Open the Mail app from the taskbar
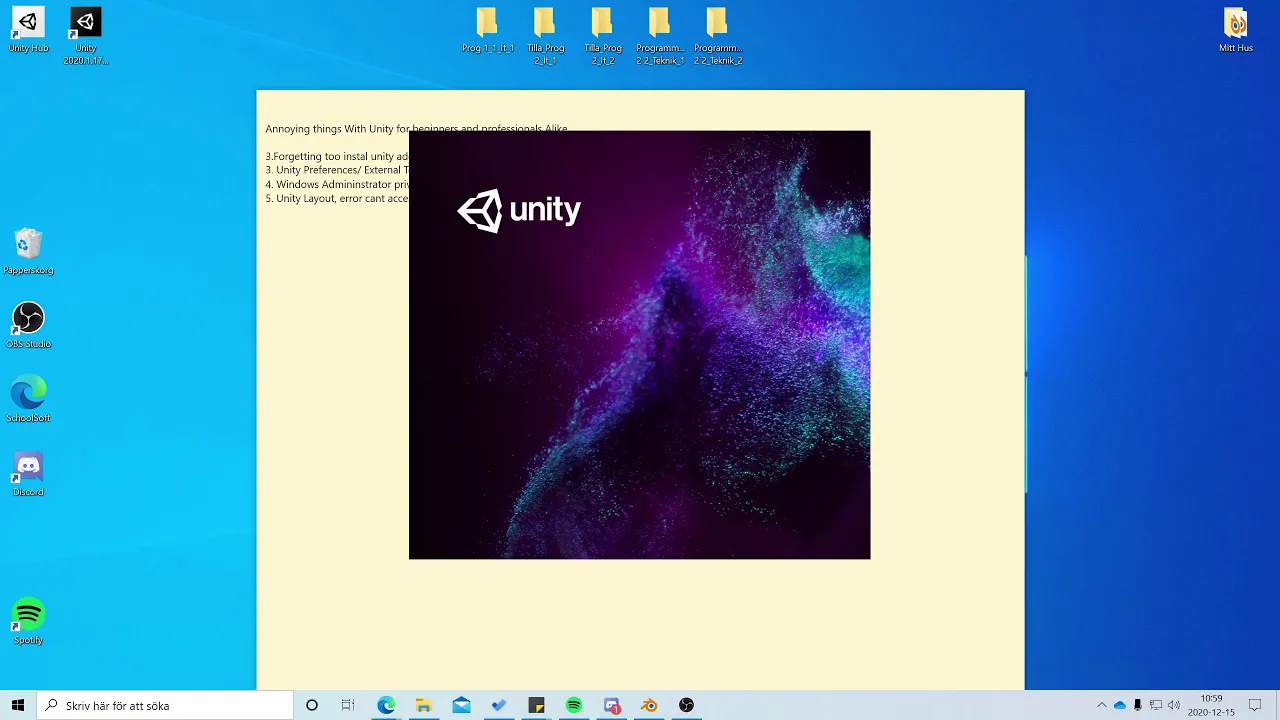The width and height of the screenshot is (1280, 720). (461, 705)
